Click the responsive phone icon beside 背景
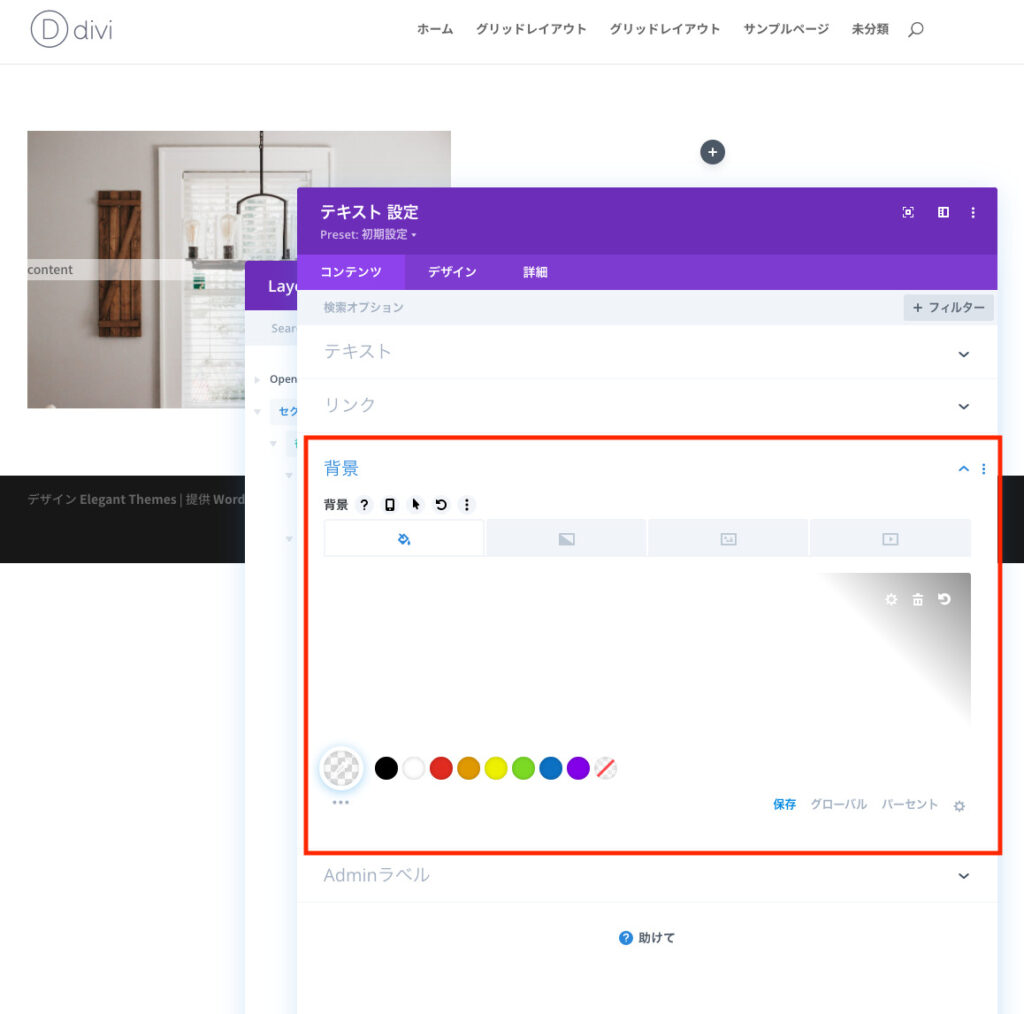 coord(390,505)
